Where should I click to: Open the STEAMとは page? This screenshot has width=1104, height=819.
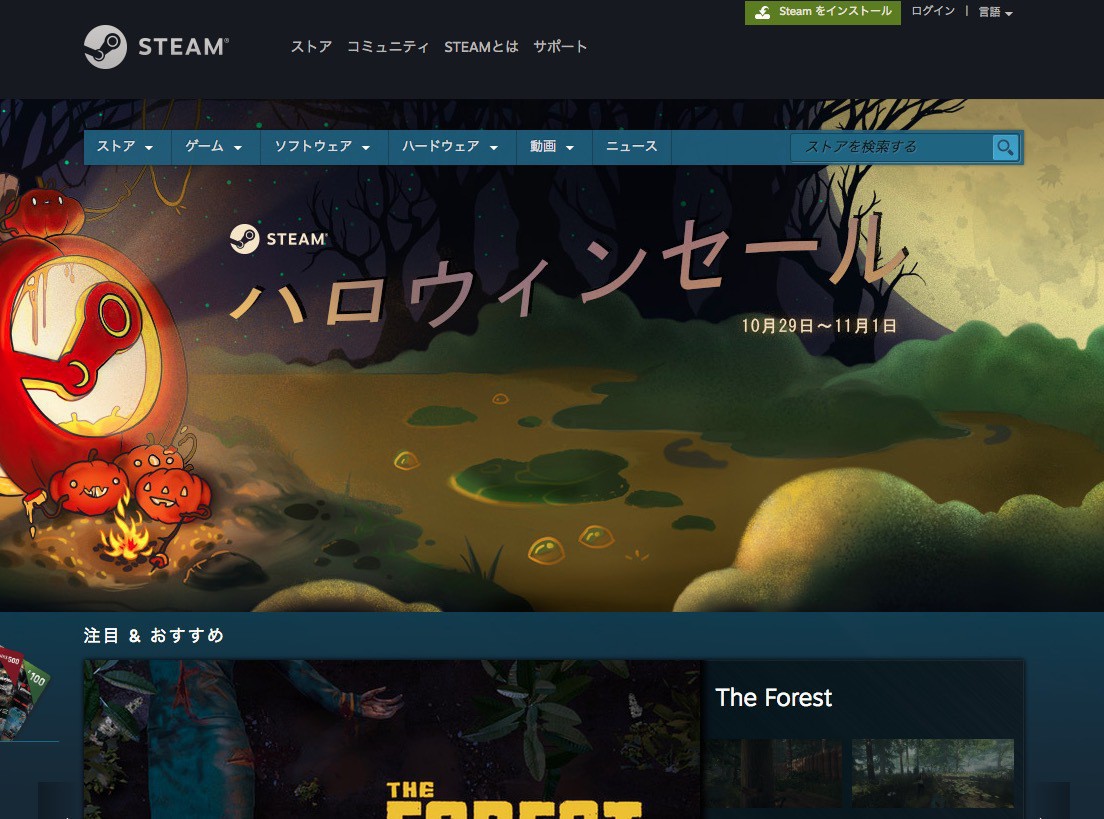coord(481,46)
